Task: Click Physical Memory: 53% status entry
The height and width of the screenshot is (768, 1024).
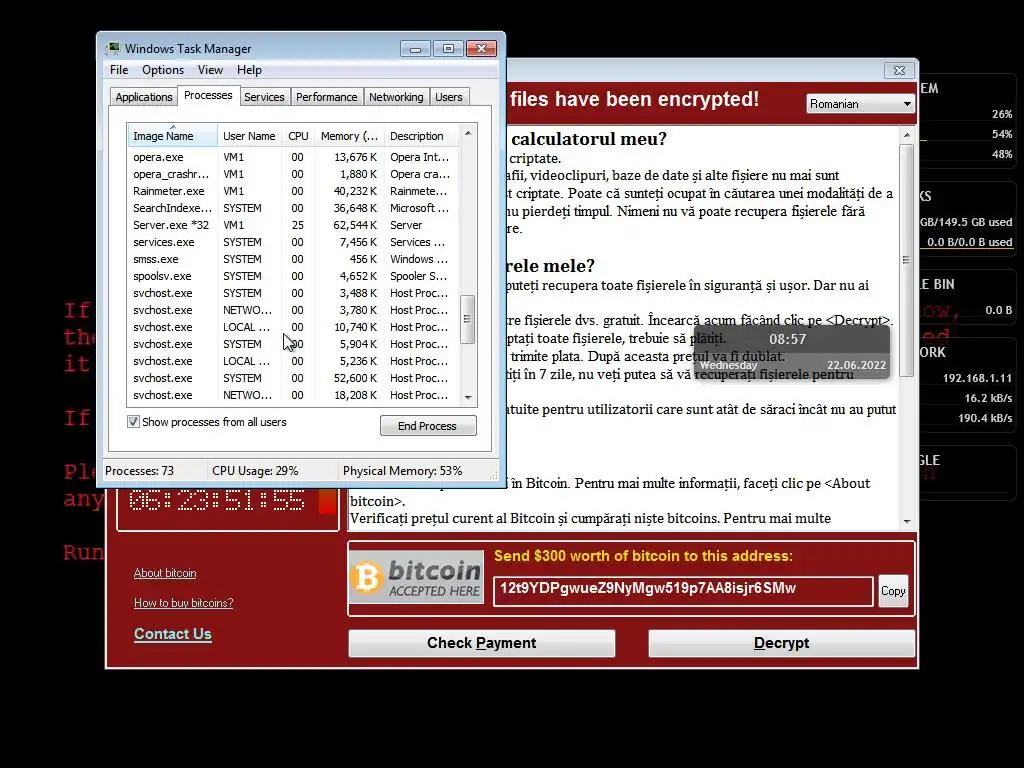Action: point(402,470)
